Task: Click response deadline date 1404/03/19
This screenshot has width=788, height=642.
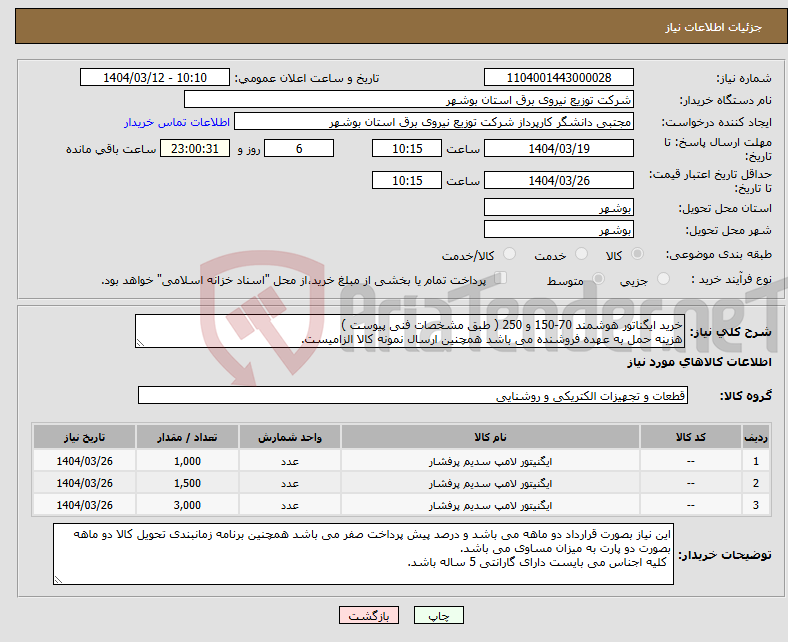Action: pyautogui.click(x=558, y=148)
